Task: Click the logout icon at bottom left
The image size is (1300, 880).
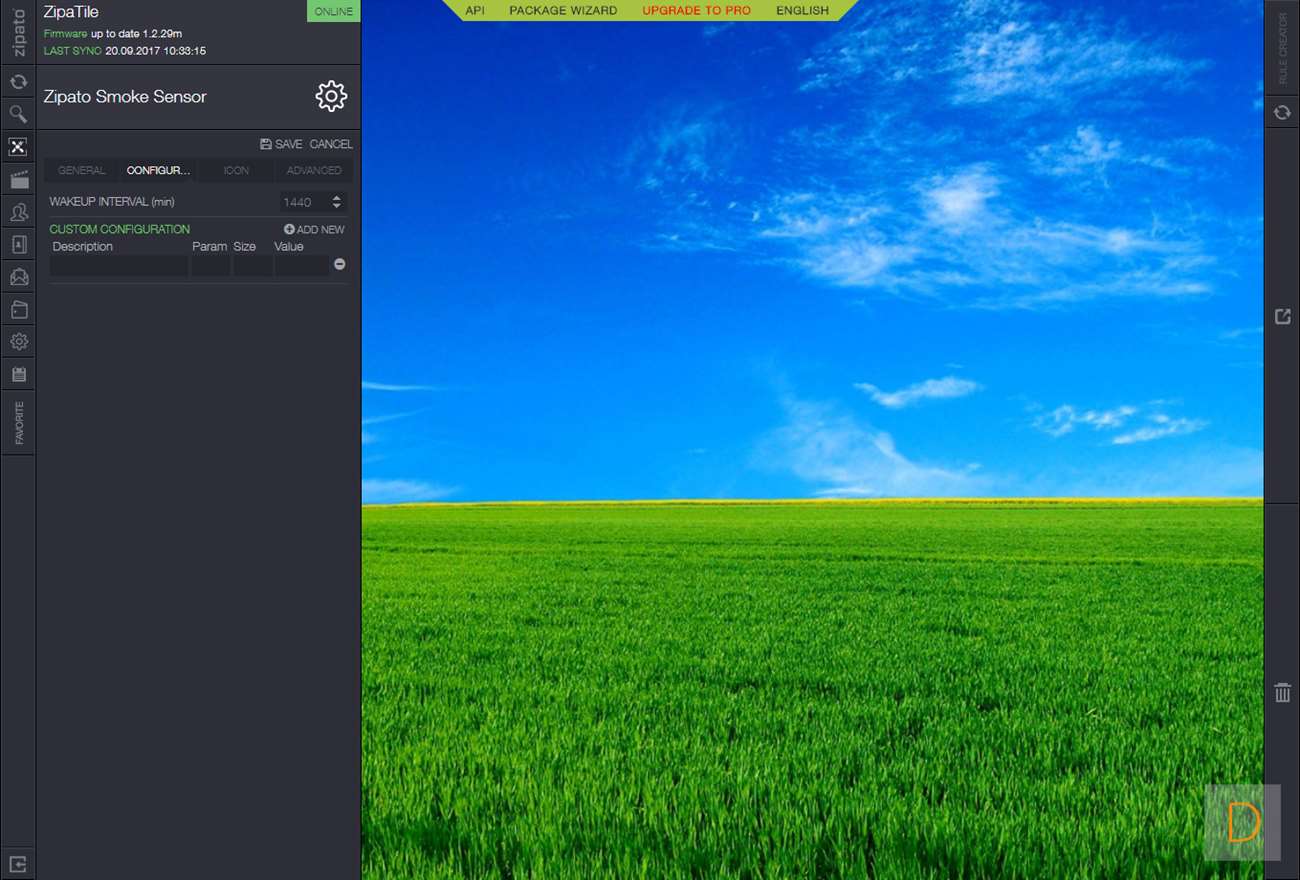Action: coord(18,864)
